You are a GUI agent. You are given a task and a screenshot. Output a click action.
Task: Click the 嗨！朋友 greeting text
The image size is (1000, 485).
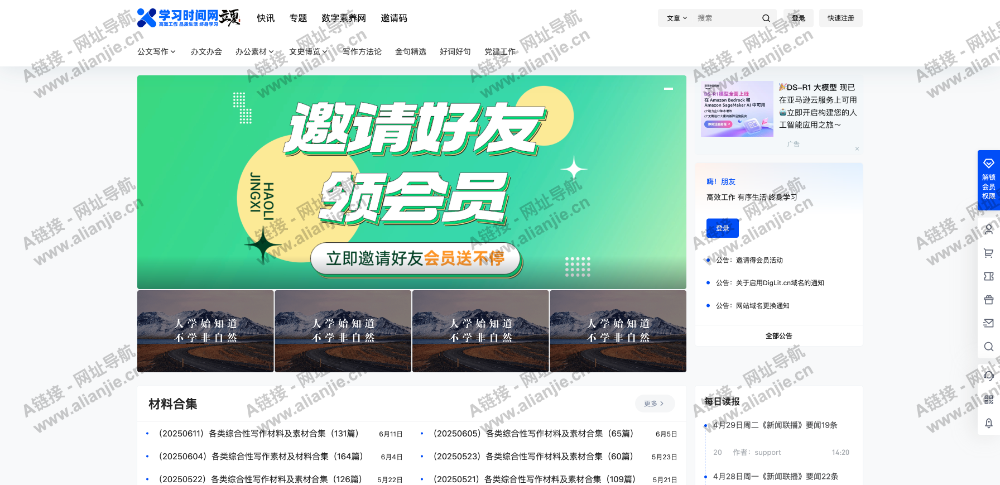tap(721, 182)
